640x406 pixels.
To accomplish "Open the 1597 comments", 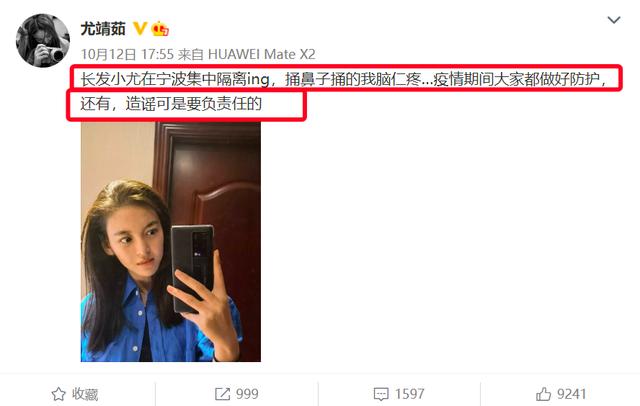I will coord(409,394).
